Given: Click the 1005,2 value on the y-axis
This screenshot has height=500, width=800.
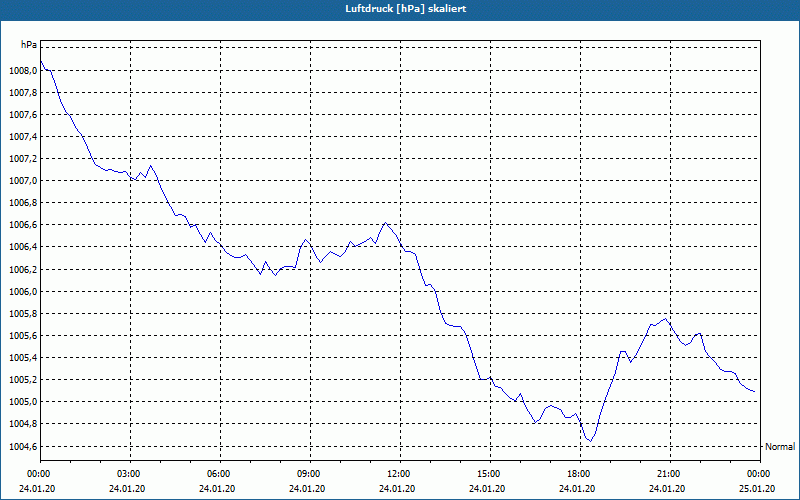Looking at the screenshot, I should tap(23, 380).
